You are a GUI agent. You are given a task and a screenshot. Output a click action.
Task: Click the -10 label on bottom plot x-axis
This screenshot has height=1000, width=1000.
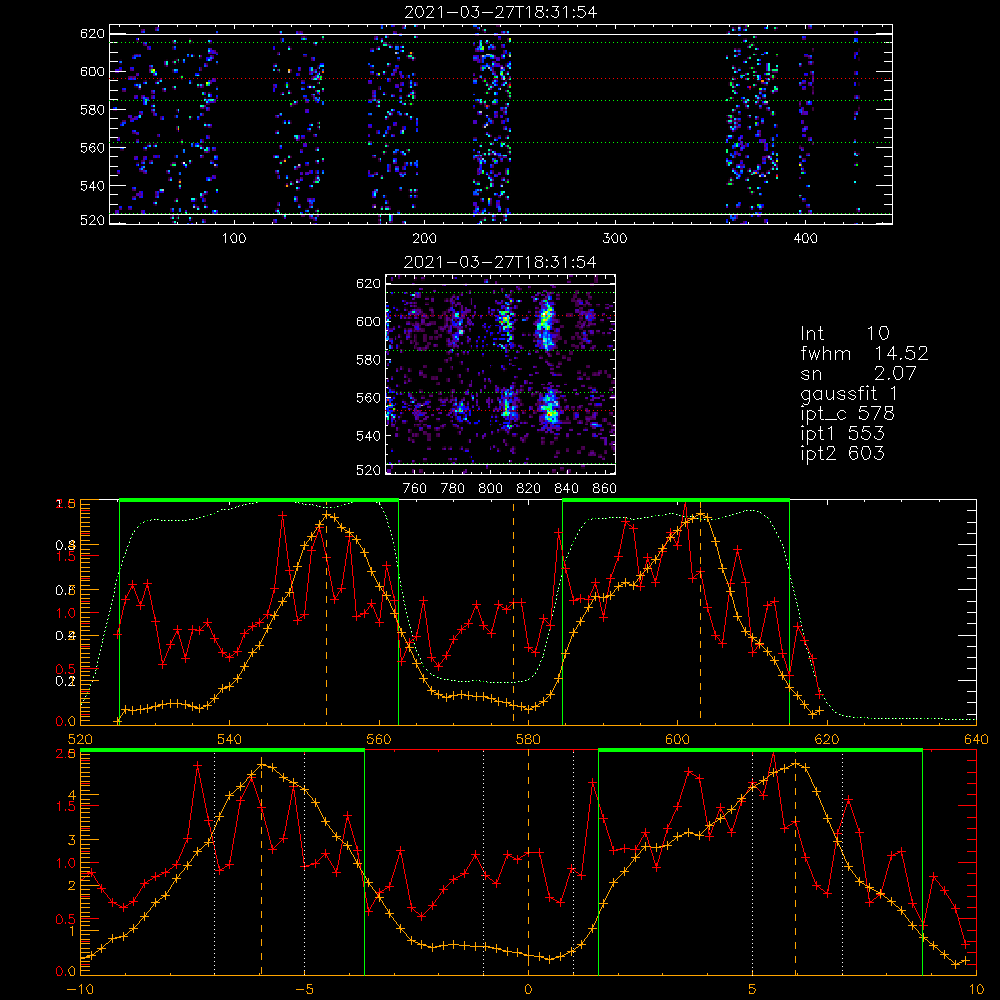point(80,990)
